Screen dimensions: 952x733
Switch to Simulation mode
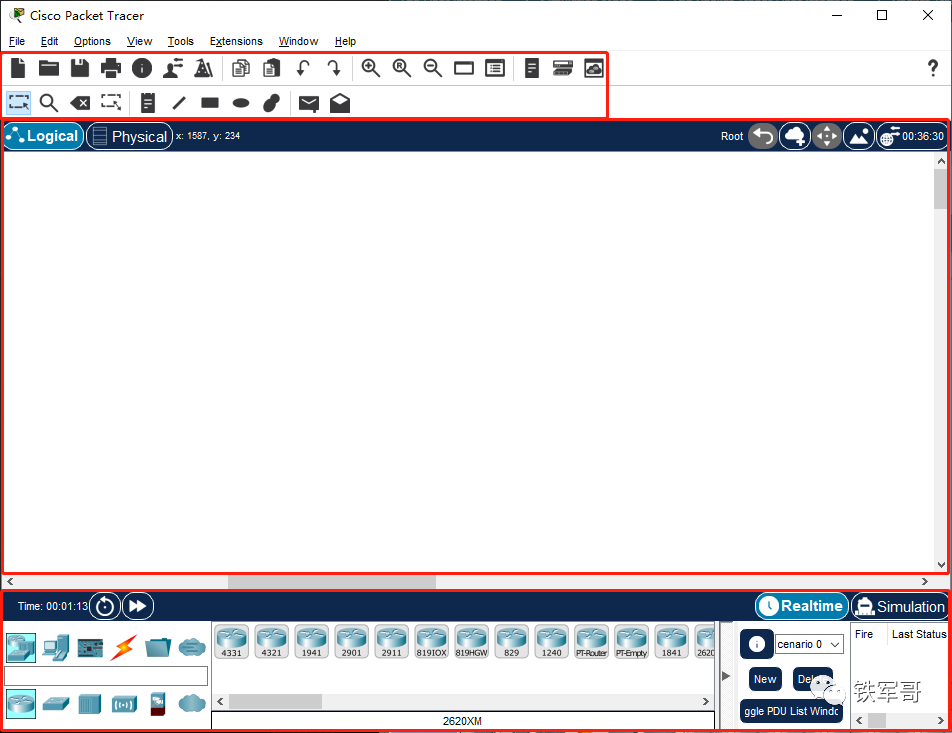point(899,606)
